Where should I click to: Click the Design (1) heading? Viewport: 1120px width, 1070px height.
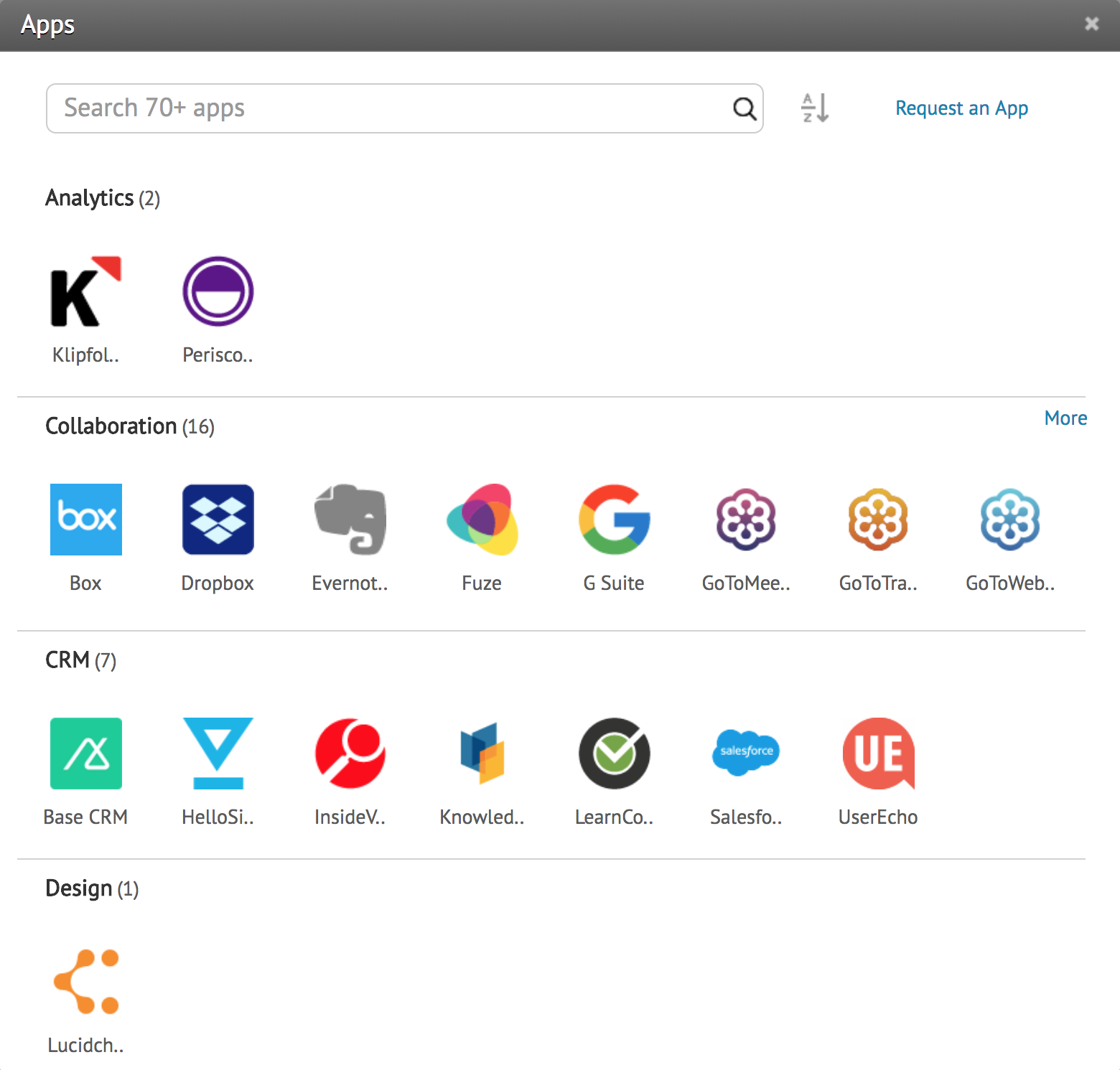pos(92,888)
